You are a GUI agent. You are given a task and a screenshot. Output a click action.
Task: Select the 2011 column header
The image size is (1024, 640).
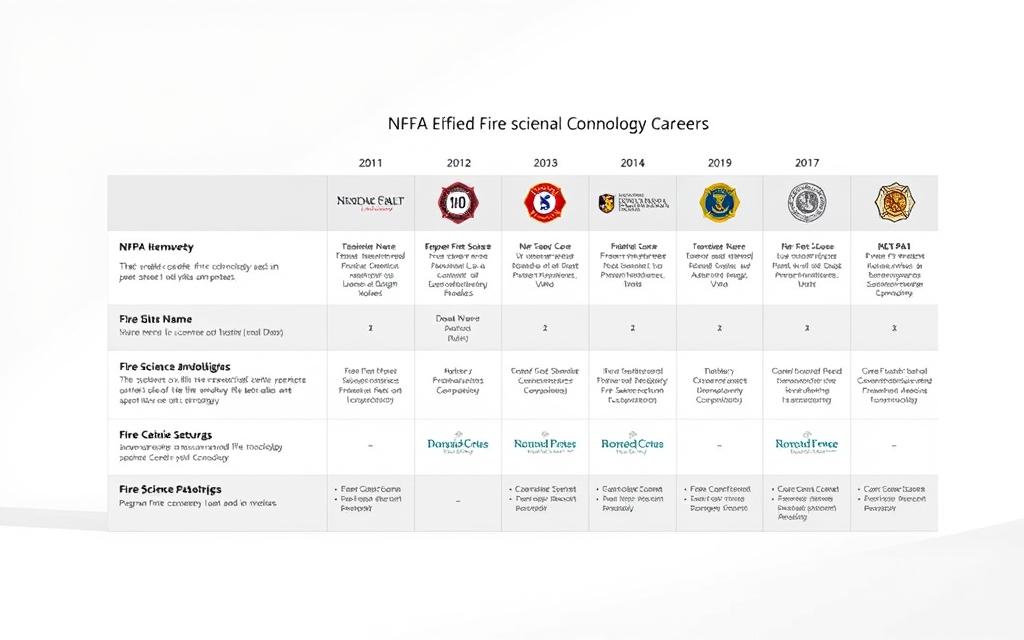click(x=371, y=161)
